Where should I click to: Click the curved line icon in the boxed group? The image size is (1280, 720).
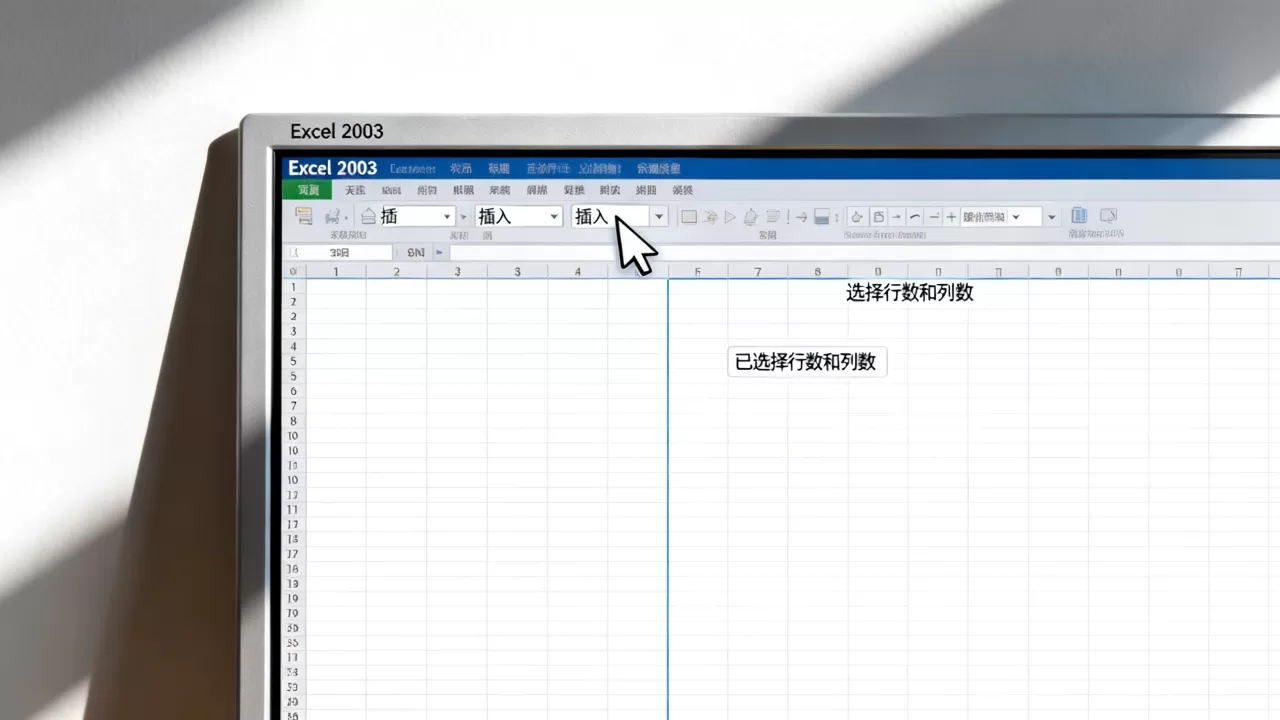pyautogui.click(x=915, y=216)
